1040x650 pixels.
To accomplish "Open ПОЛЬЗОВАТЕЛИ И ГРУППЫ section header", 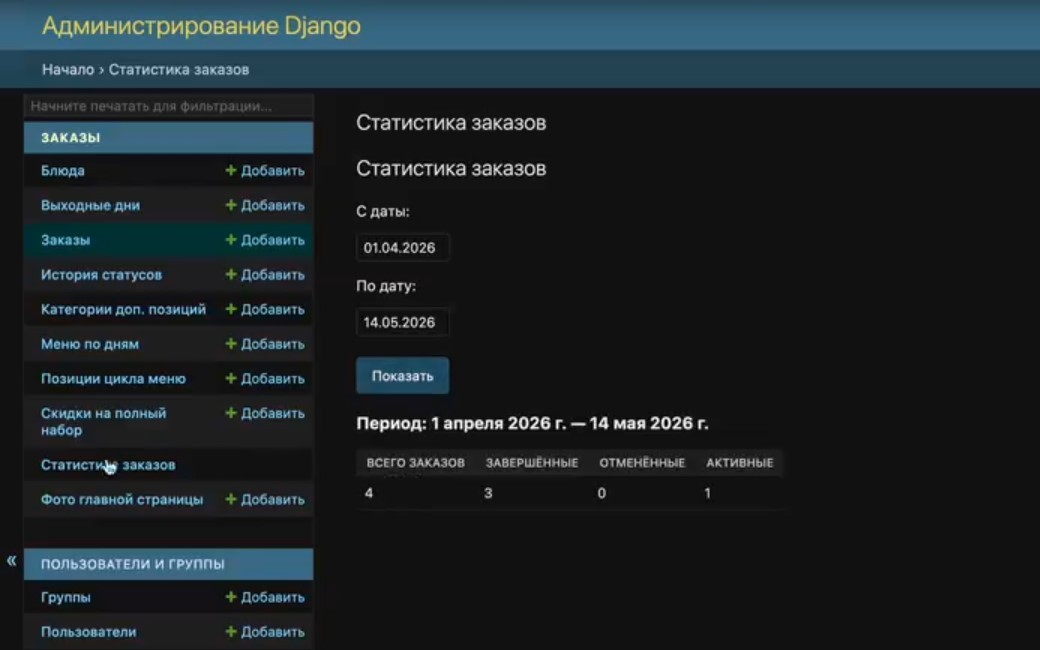I will coord(133,564).
